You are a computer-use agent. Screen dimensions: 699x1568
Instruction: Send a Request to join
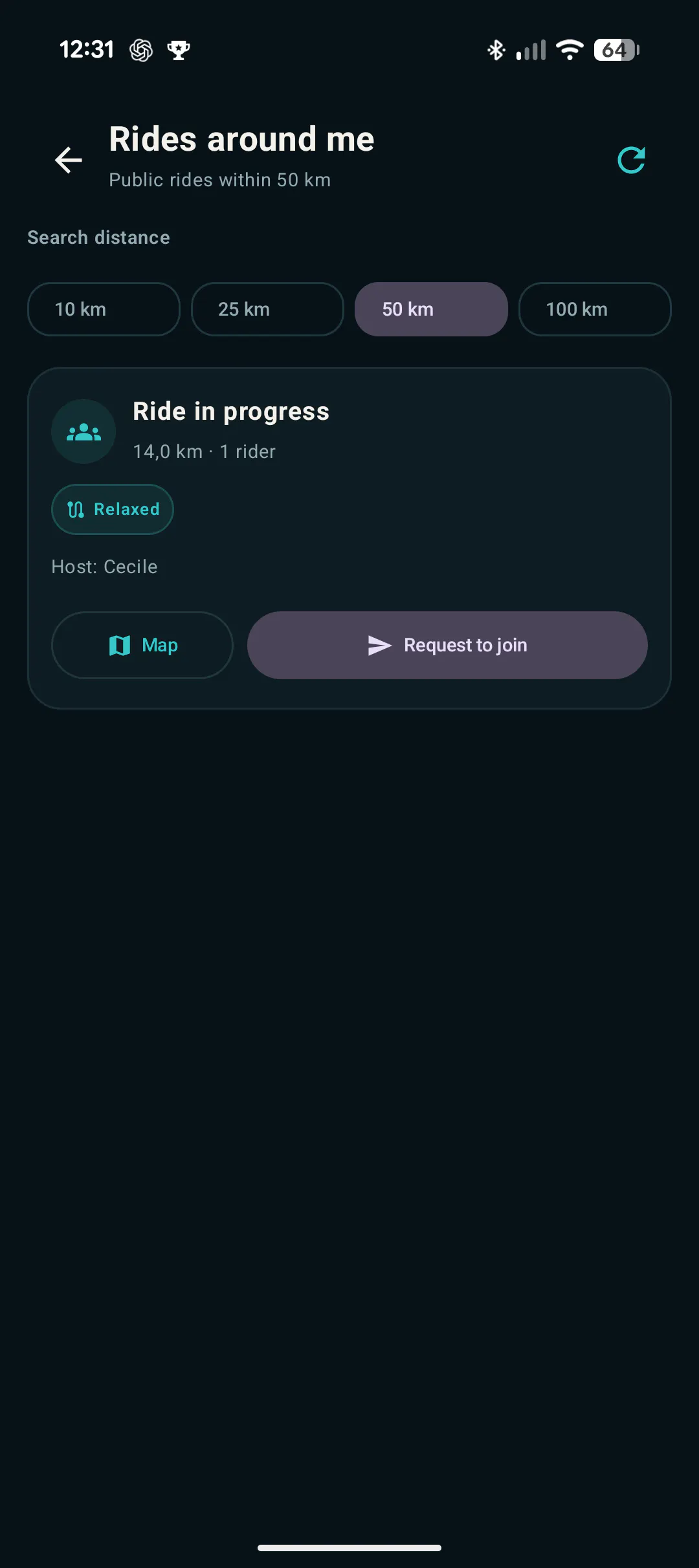pos(447,645)
